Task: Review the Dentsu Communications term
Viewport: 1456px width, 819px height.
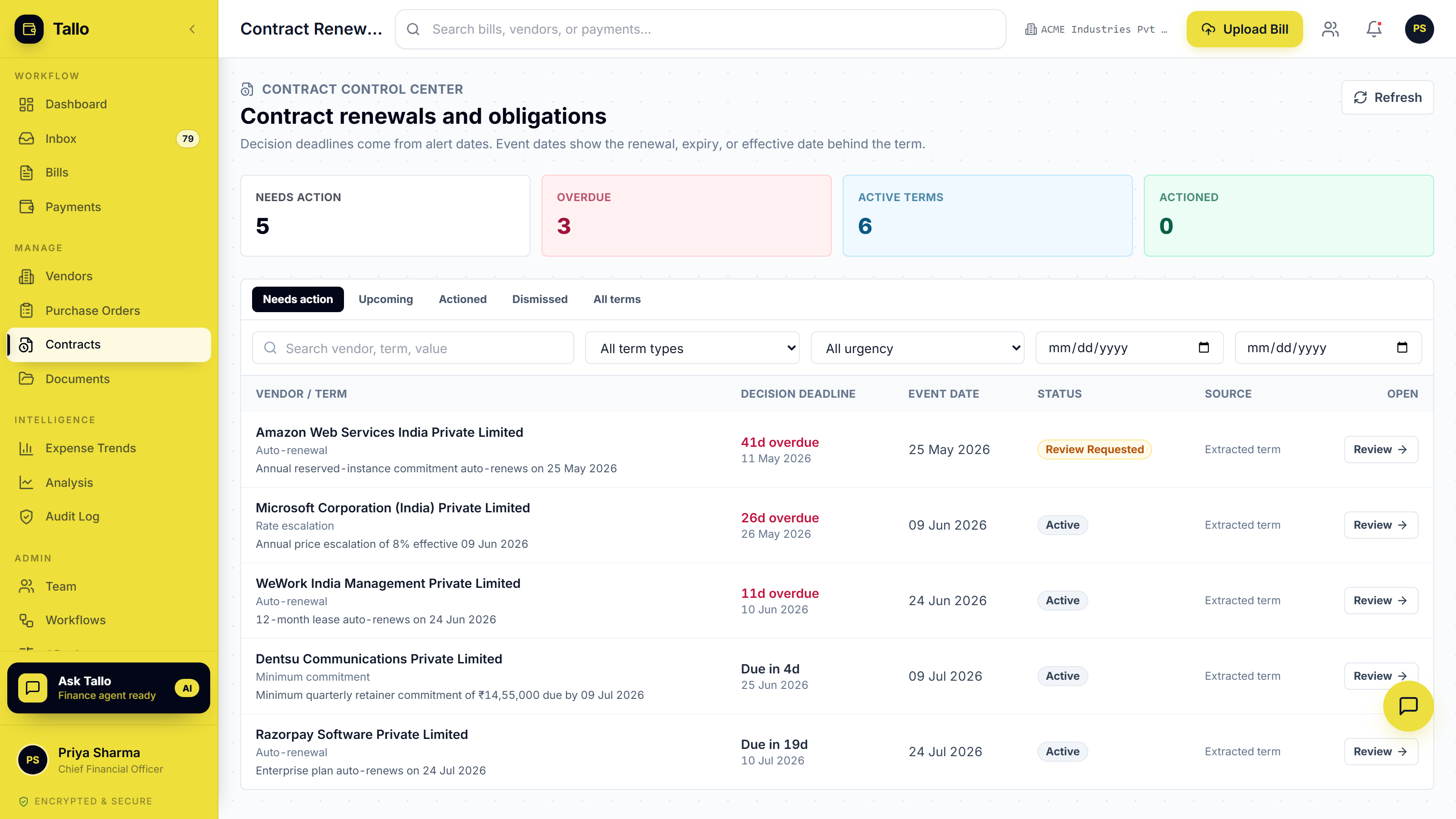Action: pos(1381,676)
